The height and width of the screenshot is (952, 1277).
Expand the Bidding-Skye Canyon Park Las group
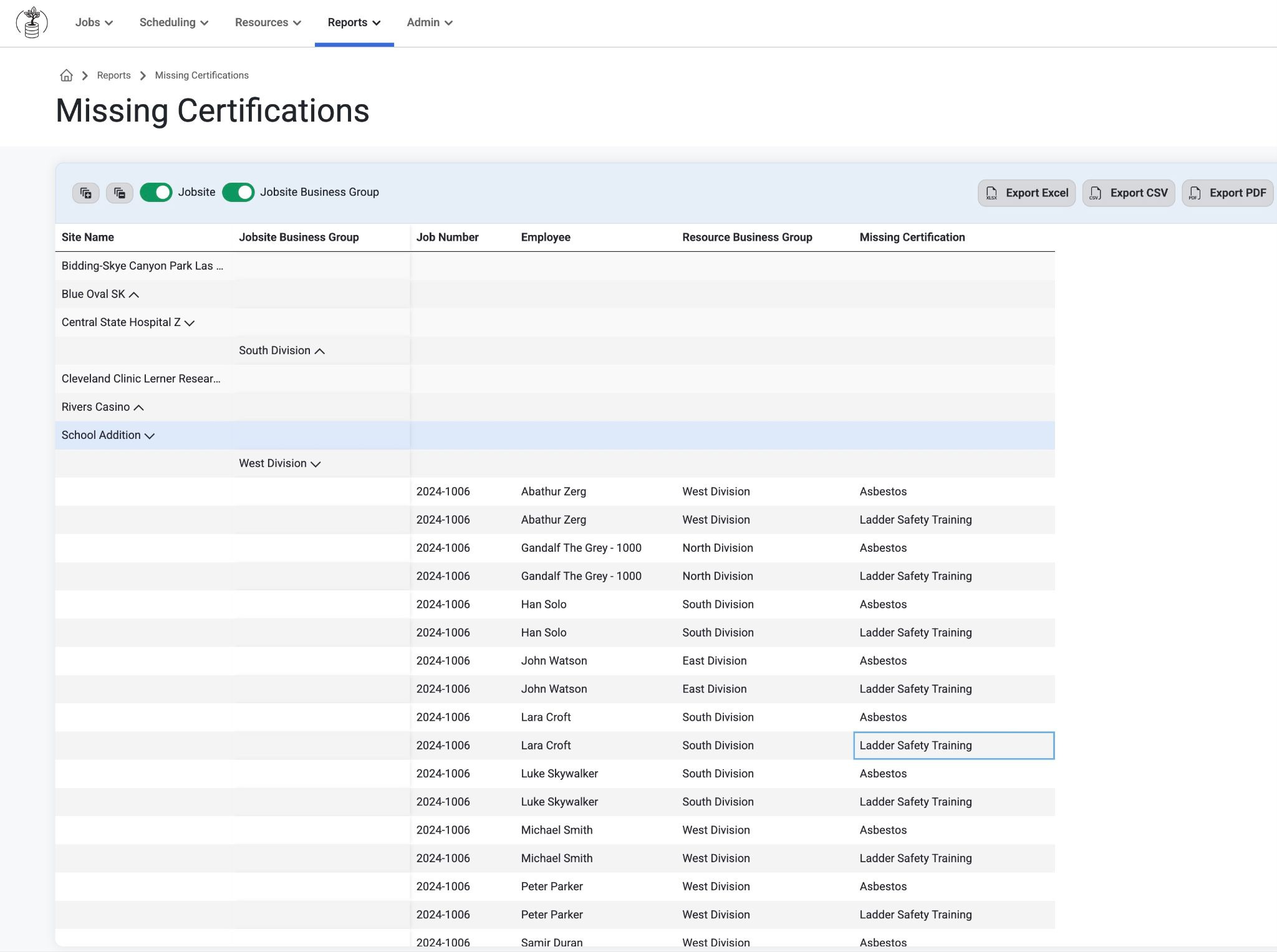142,266
